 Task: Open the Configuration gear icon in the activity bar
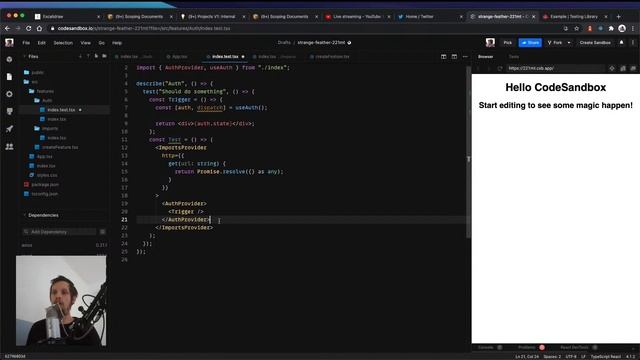click(x=9, y=94)
